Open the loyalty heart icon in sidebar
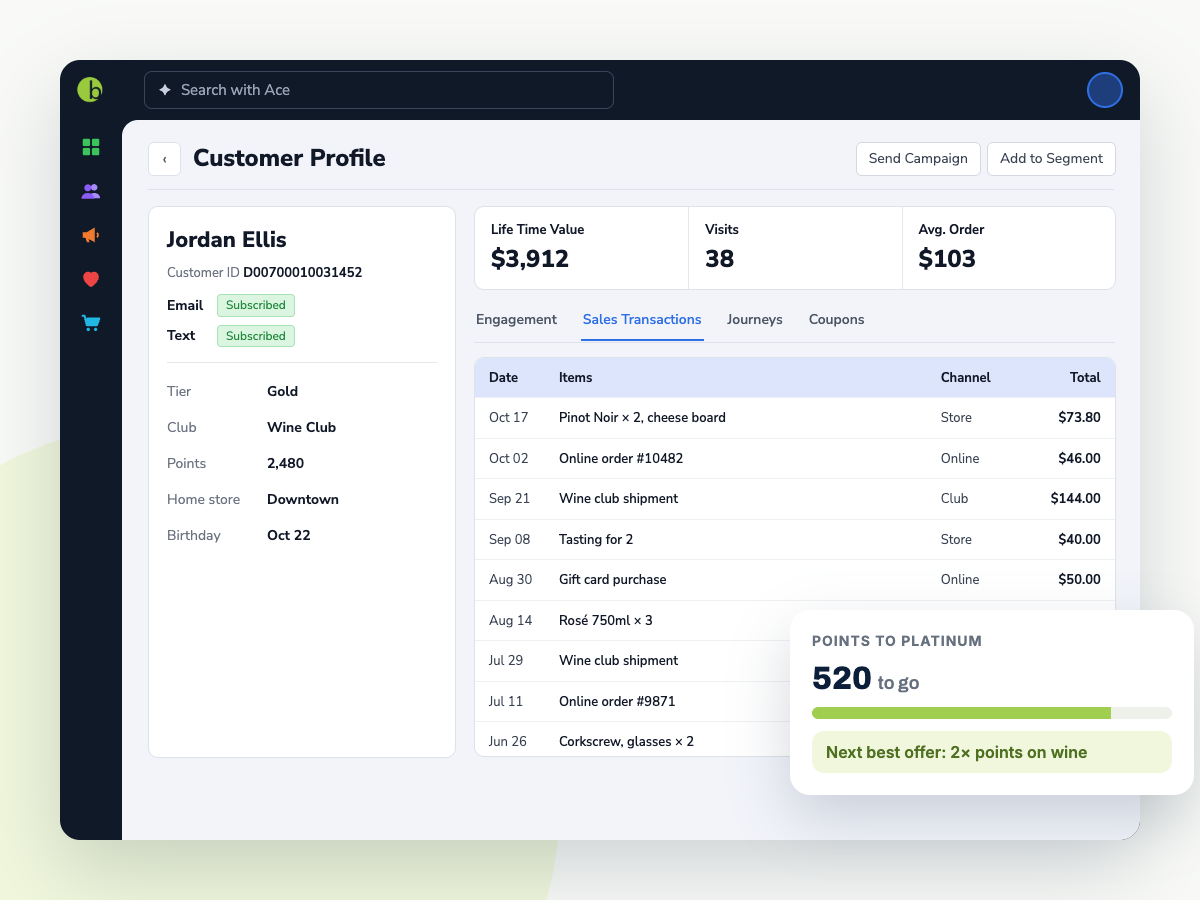1200x900 pixels. tap(91, 279)
